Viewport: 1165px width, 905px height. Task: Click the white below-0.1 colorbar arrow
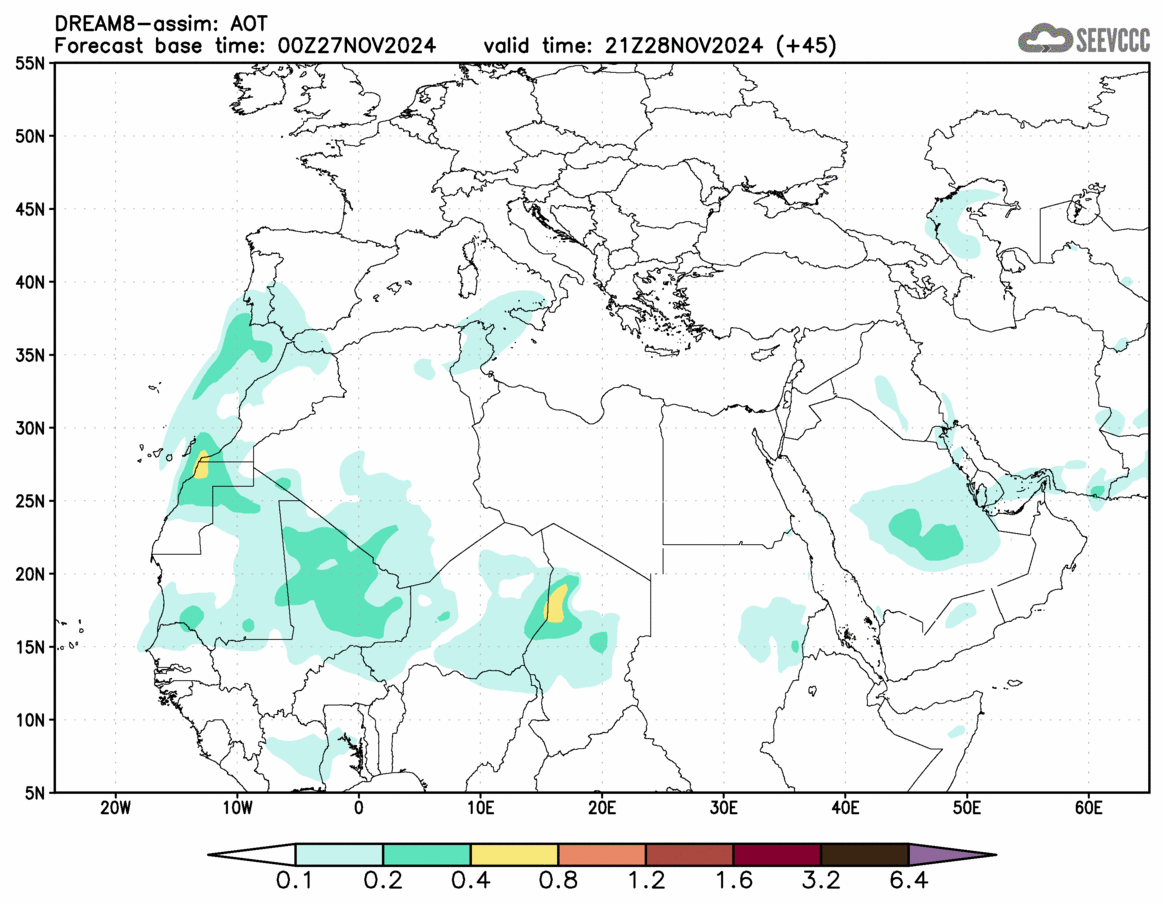[x=252, y=854]
